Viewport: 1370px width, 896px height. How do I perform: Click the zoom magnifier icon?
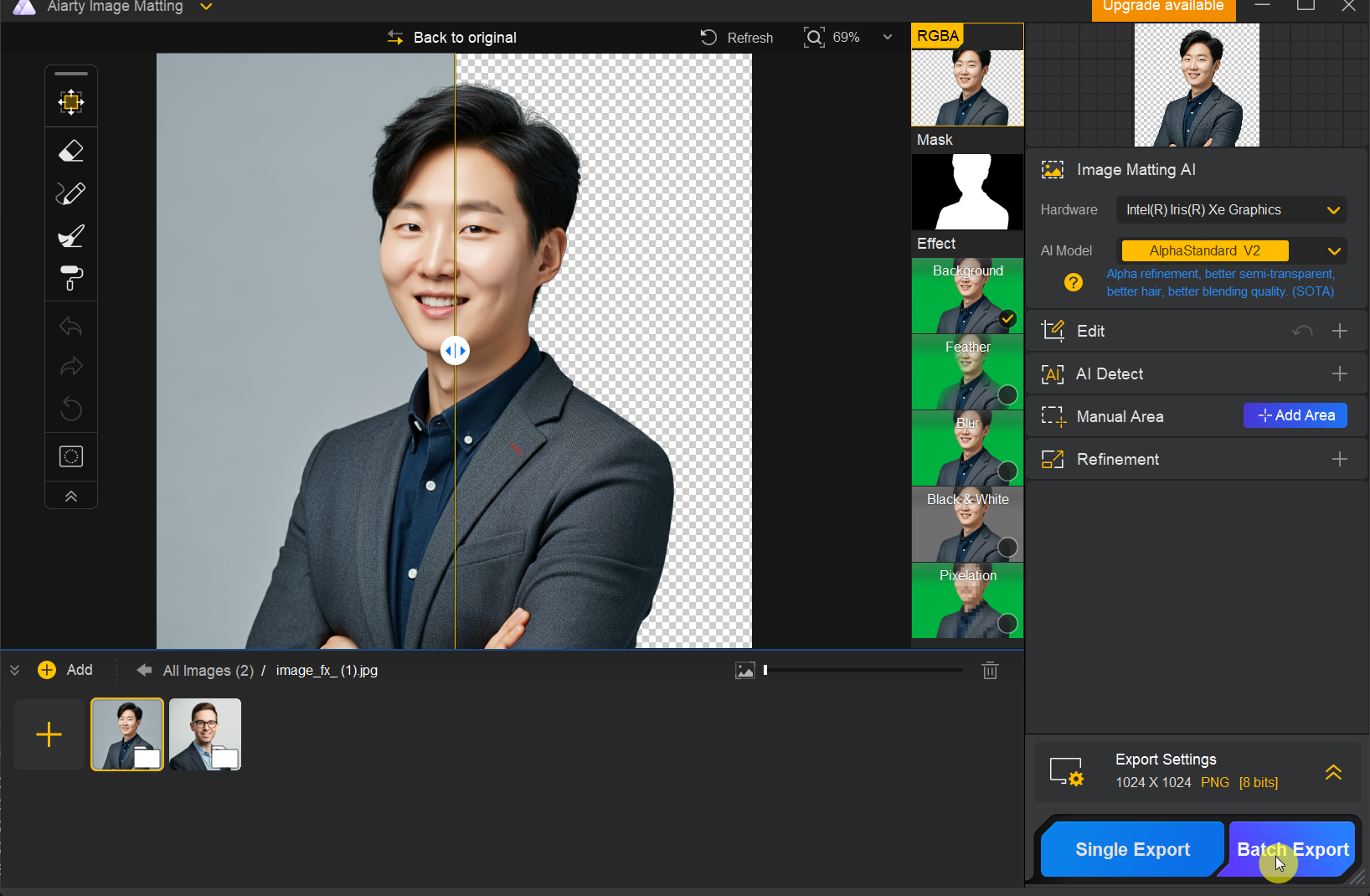tap(814, 38)
